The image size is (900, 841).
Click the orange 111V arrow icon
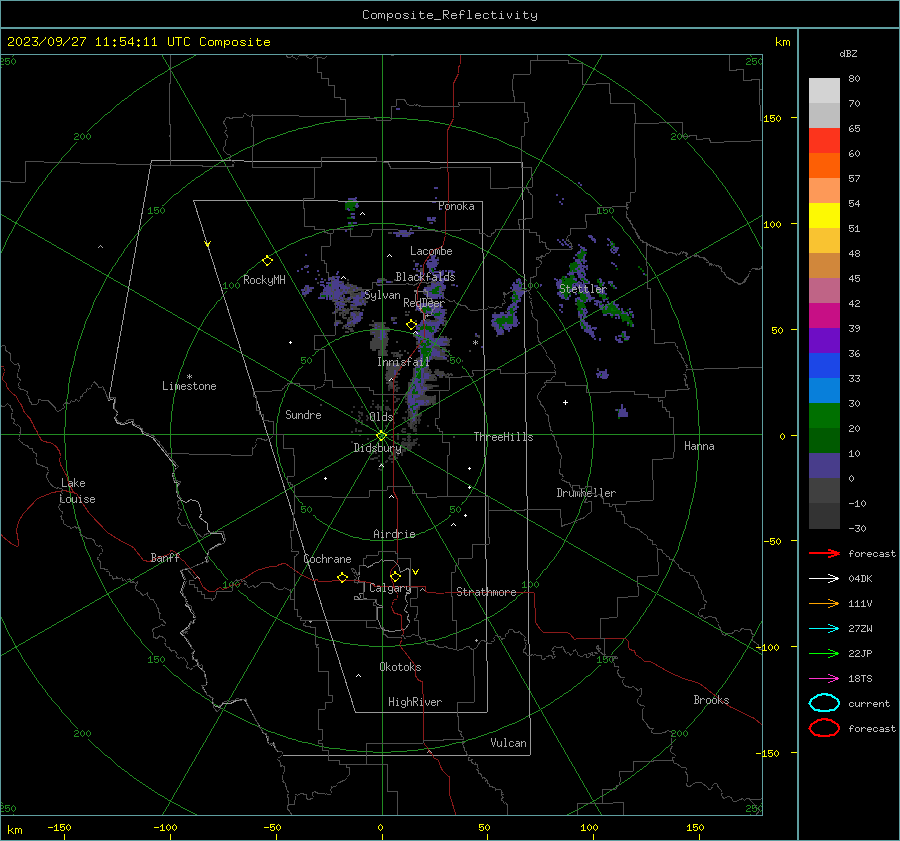(824, 603)
